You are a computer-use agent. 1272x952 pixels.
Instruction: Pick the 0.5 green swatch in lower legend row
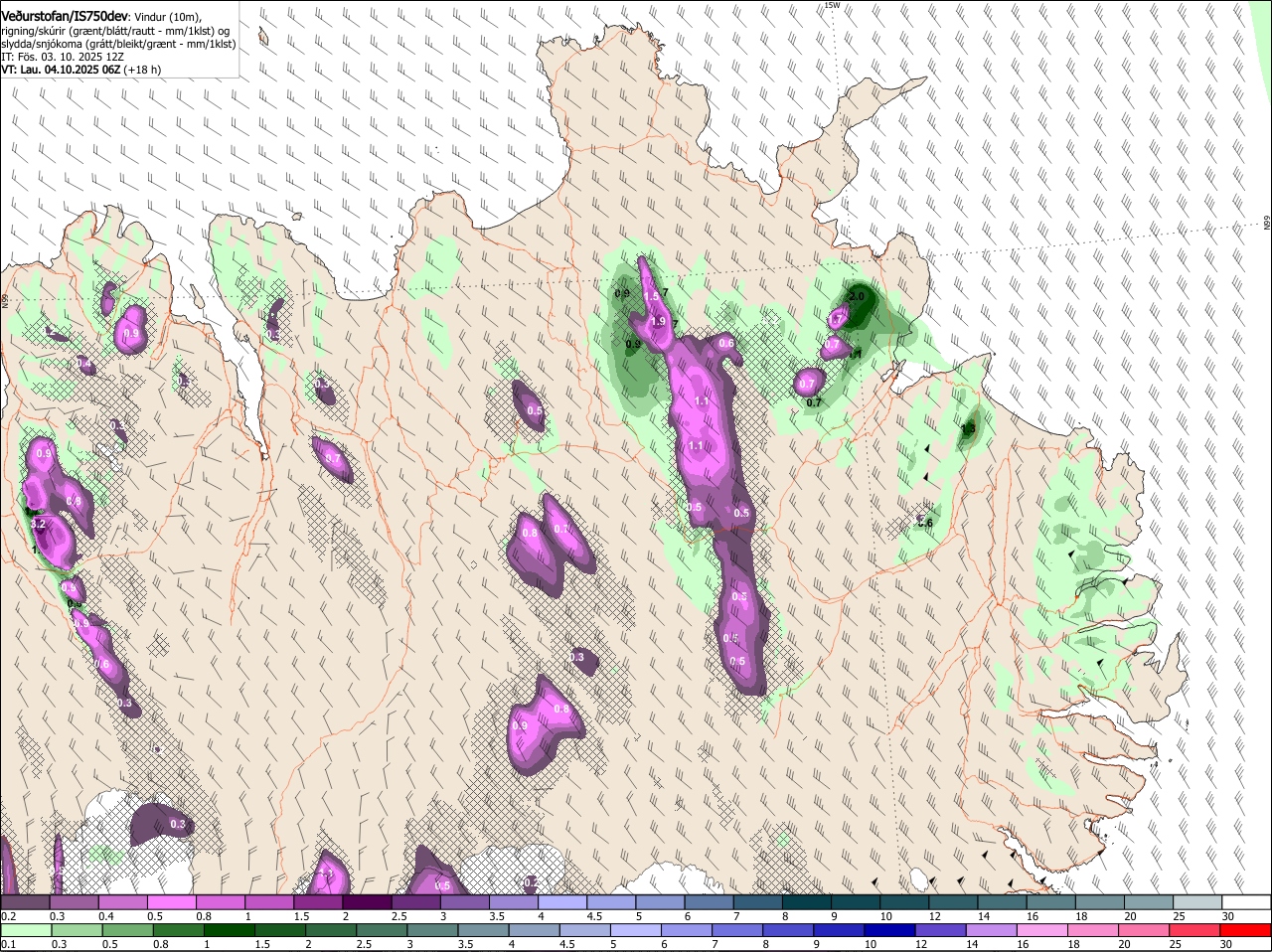click(126, 930)
